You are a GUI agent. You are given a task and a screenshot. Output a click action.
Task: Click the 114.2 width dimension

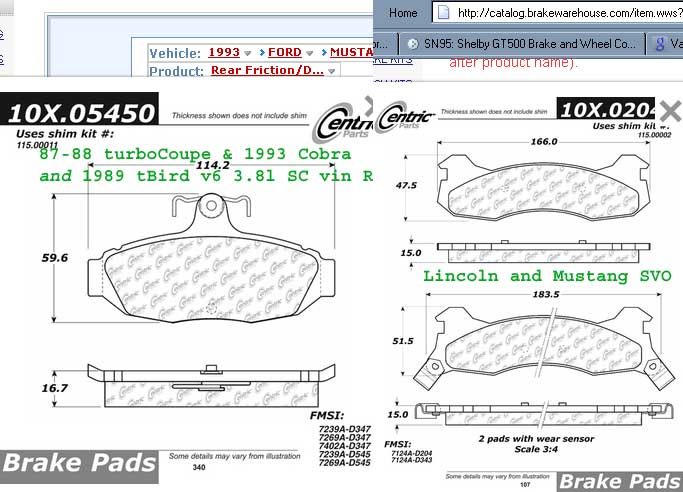click(x=213, y=165)
